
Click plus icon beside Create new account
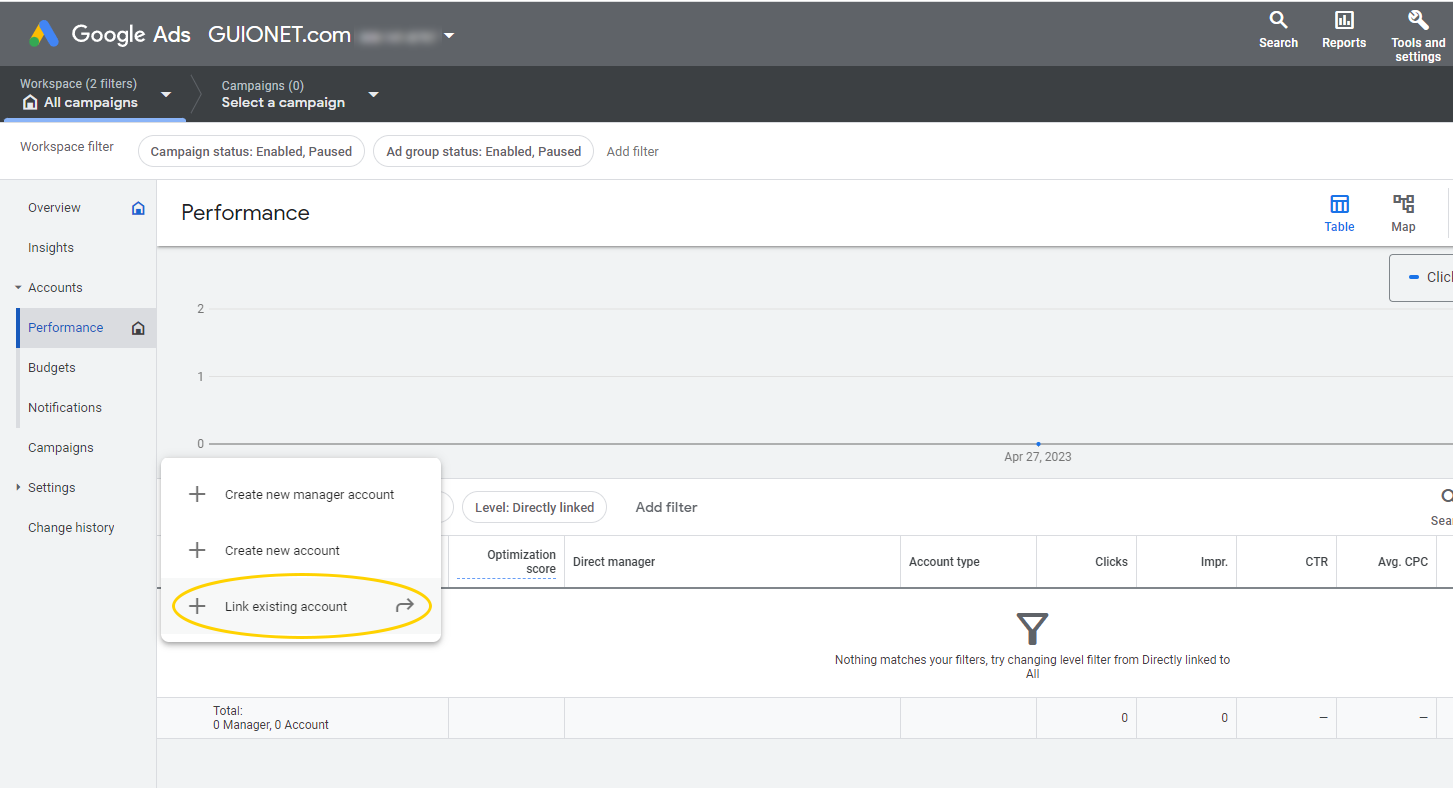pos(197,551)
